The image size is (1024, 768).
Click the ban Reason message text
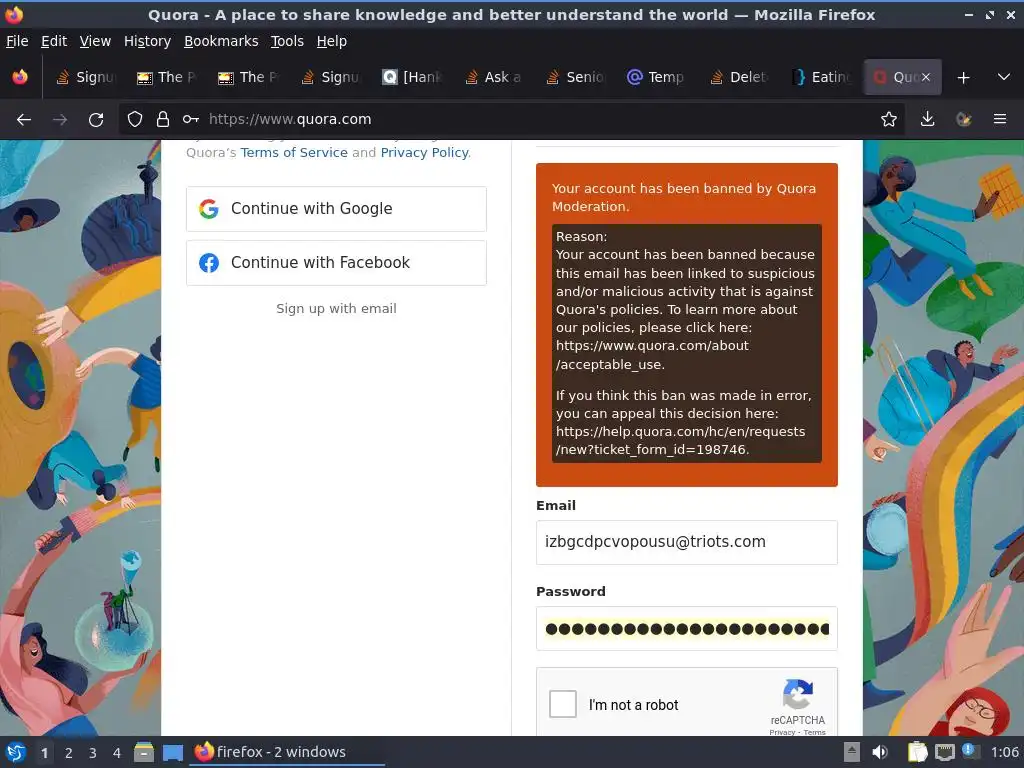686,344
